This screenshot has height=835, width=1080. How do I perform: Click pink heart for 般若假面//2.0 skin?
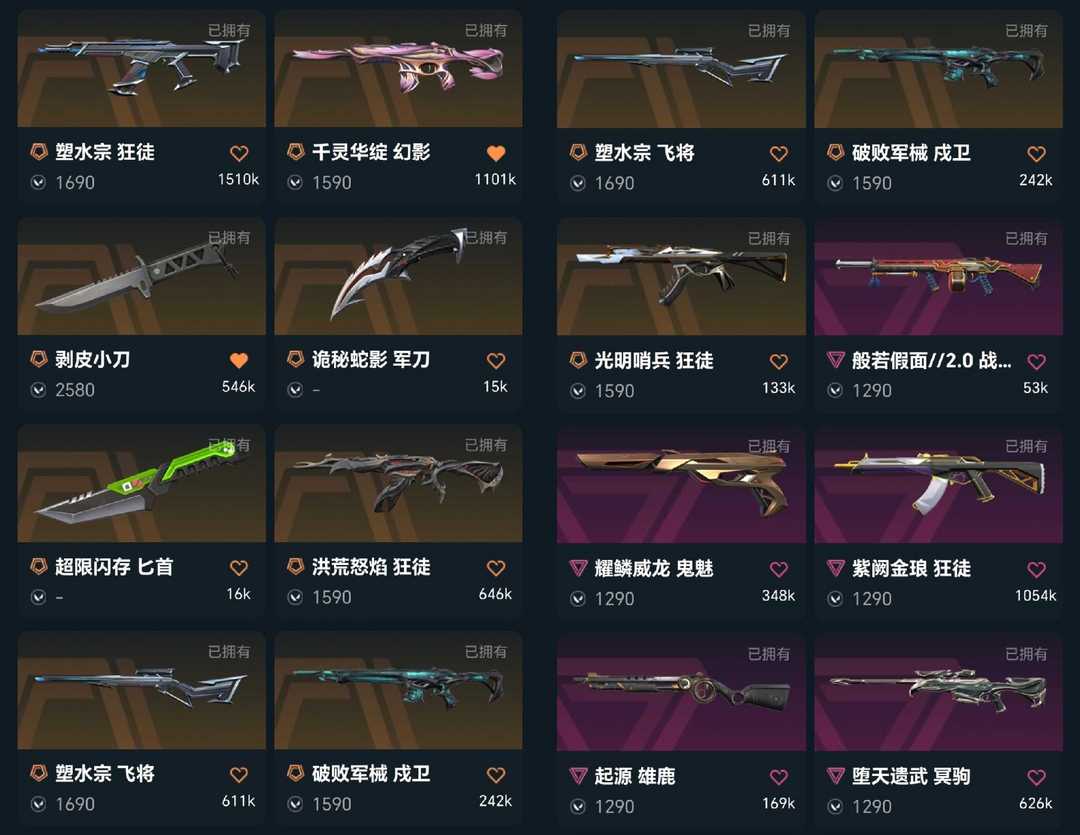point(1037,361)
